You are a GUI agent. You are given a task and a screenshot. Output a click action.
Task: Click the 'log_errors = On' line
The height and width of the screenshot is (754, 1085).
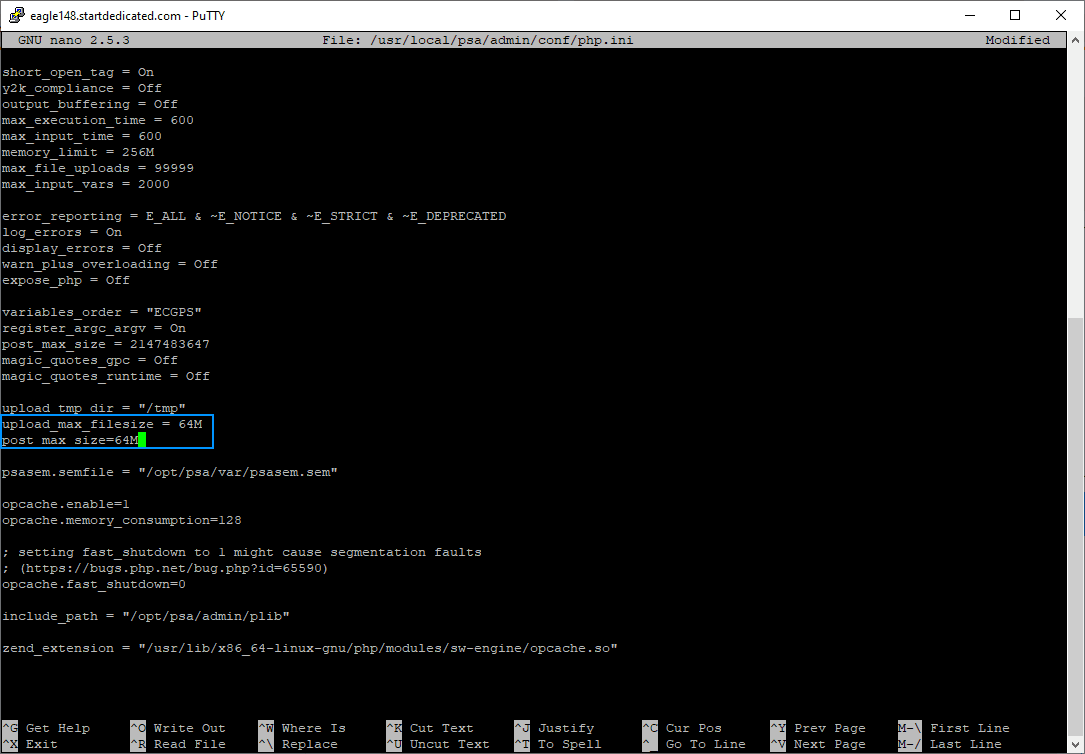(x=62, y=232)
